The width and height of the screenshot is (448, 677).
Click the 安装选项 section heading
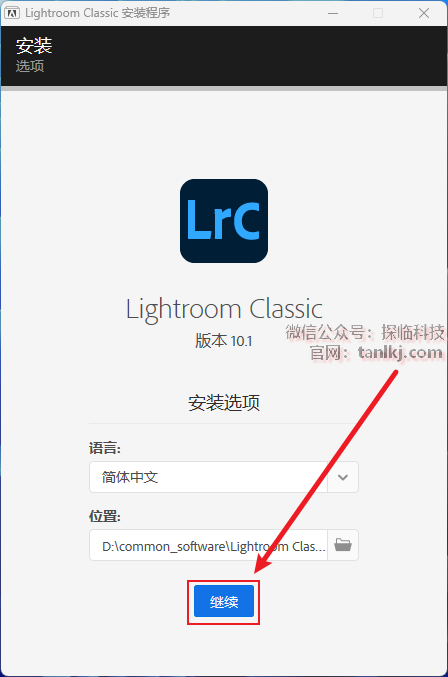224,403
